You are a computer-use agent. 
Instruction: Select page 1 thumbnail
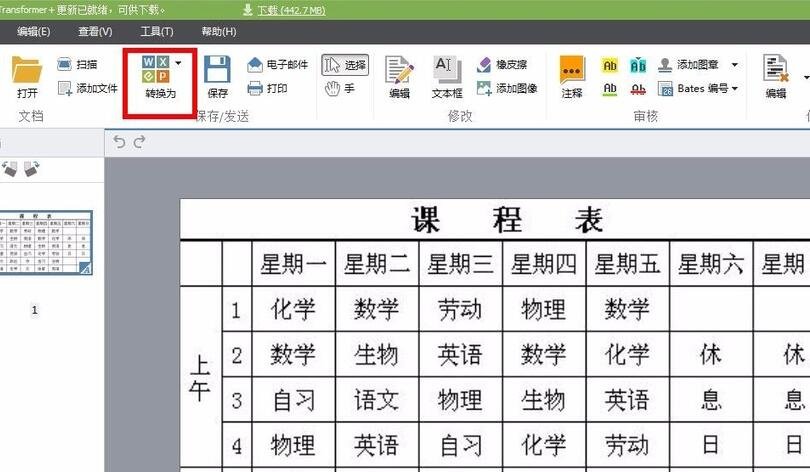coord(46,242)
